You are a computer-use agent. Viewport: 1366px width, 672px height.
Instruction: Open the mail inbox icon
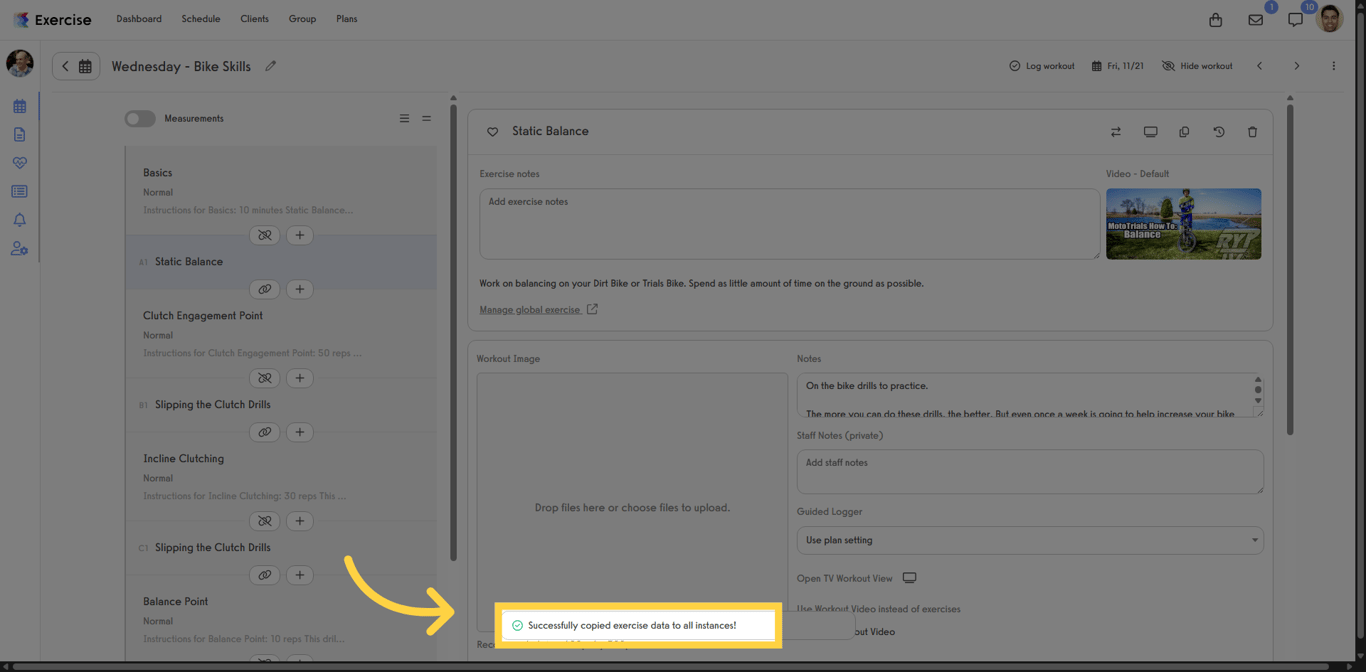[x=1256, y=20]
